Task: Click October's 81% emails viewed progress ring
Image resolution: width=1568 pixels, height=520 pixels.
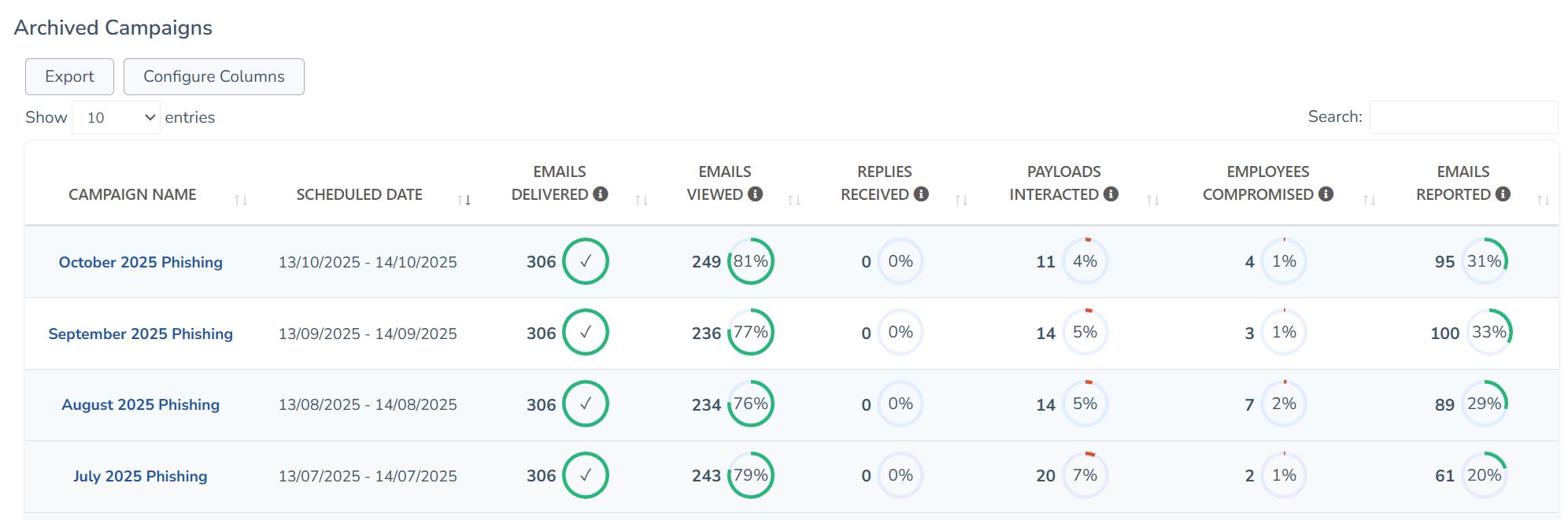Action: click(x=751, y=261)
